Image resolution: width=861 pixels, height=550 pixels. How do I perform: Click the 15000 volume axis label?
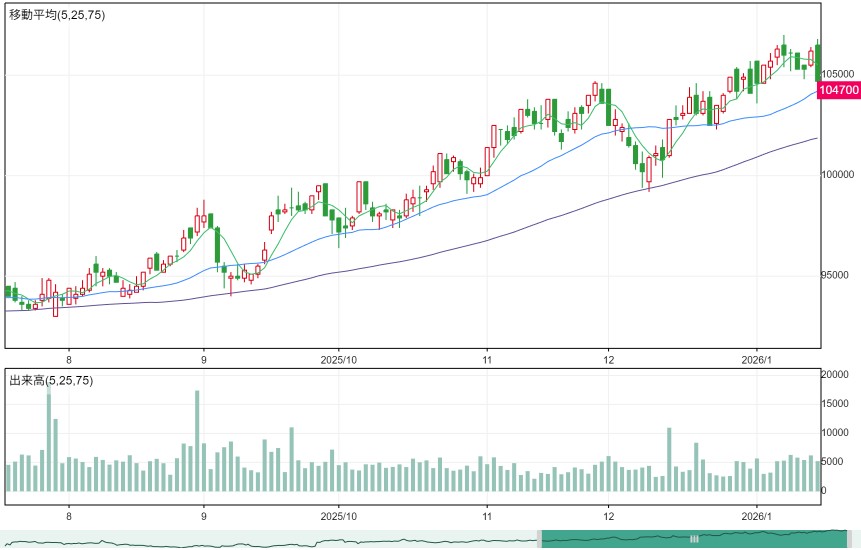click(835, 403)
